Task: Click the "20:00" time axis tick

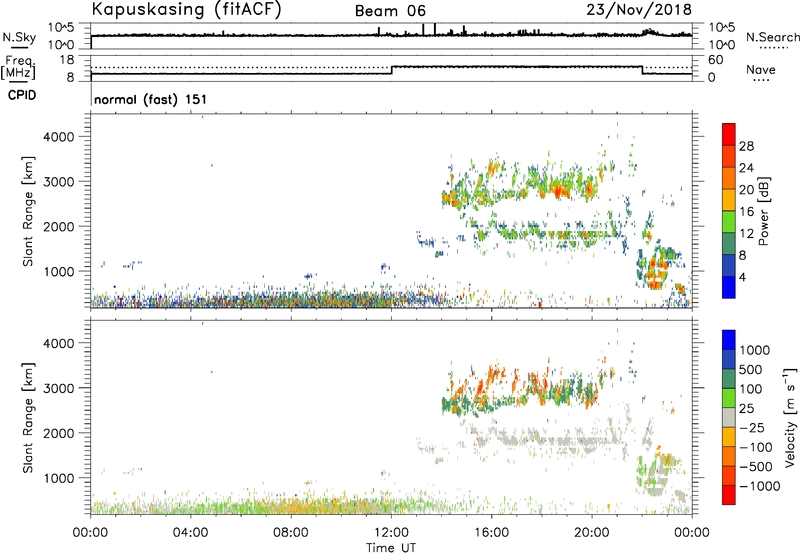Action: pos(592,533)
